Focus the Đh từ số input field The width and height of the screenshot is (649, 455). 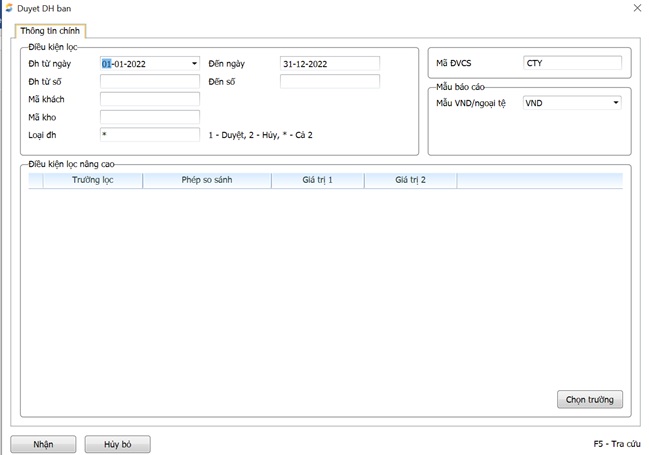[149, 81]
